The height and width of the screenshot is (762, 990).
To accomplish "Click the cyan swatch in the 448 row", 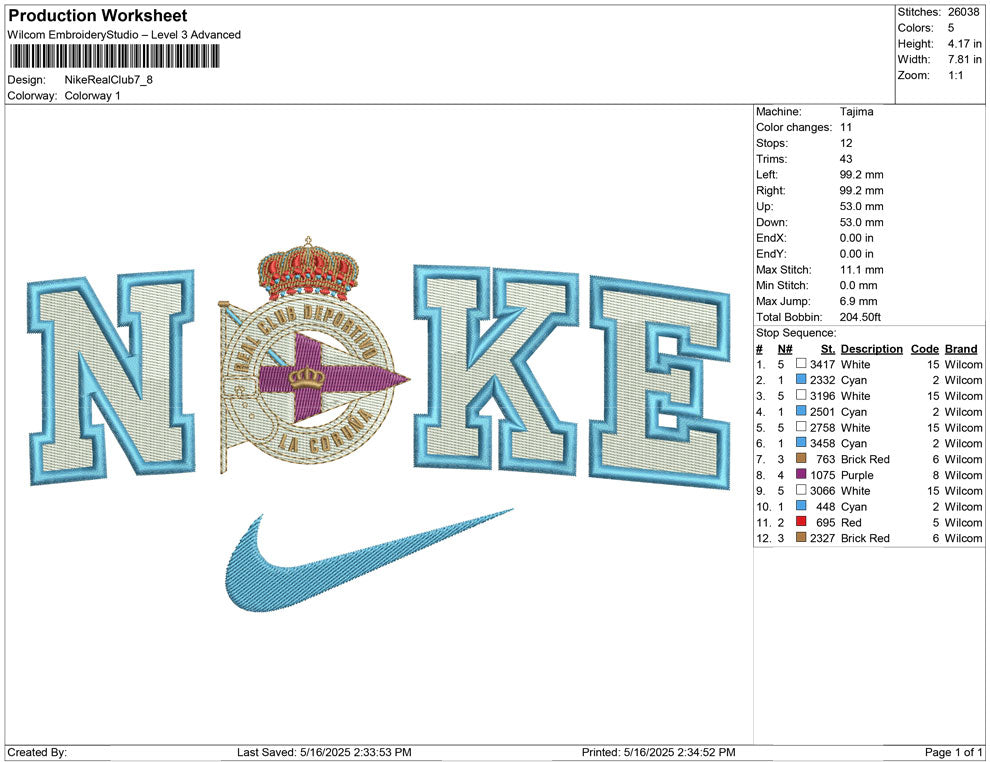I will click(x=801, y=506).
